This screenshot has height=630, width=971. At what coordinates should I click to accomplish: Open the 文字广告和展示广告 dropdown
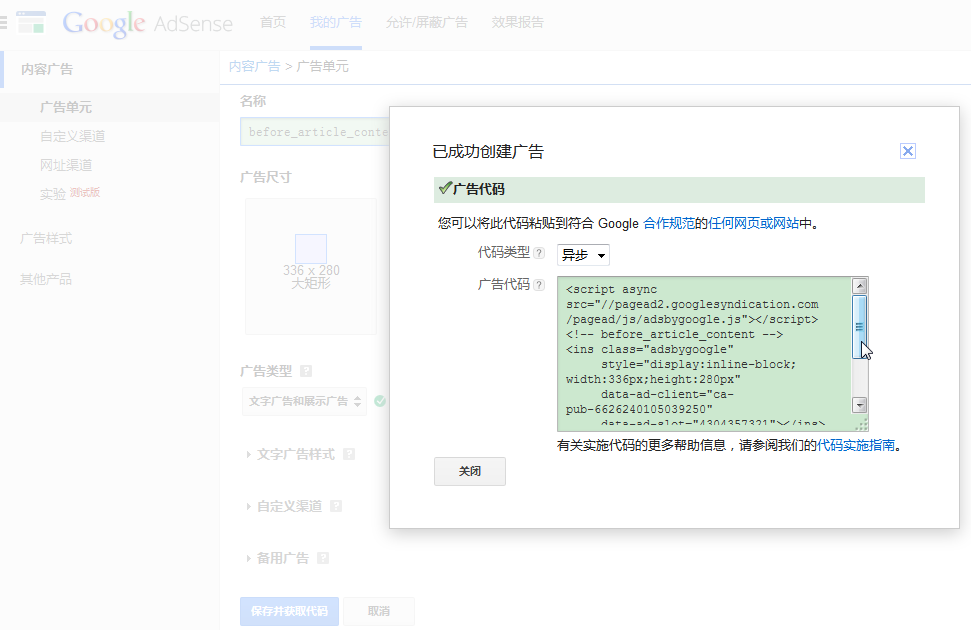tap(304, 401)
